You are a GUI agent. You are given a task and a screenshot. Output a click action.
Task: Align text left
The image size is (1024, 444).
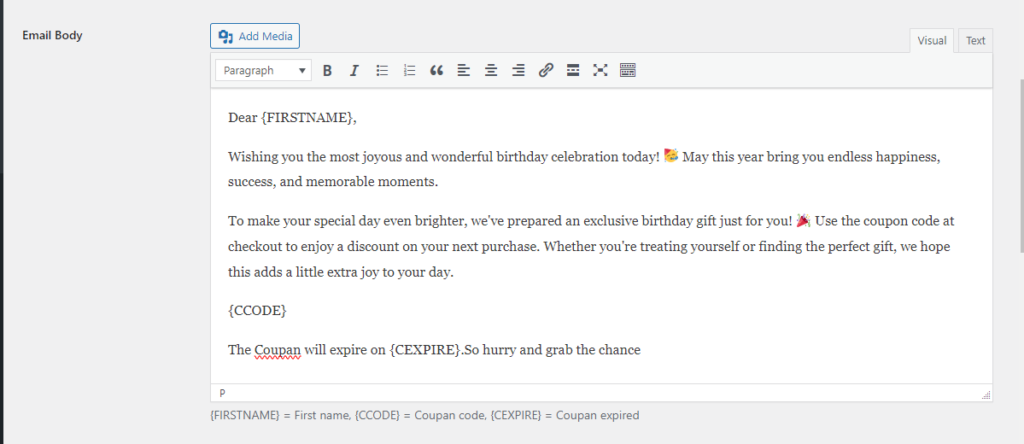(464, 71)
